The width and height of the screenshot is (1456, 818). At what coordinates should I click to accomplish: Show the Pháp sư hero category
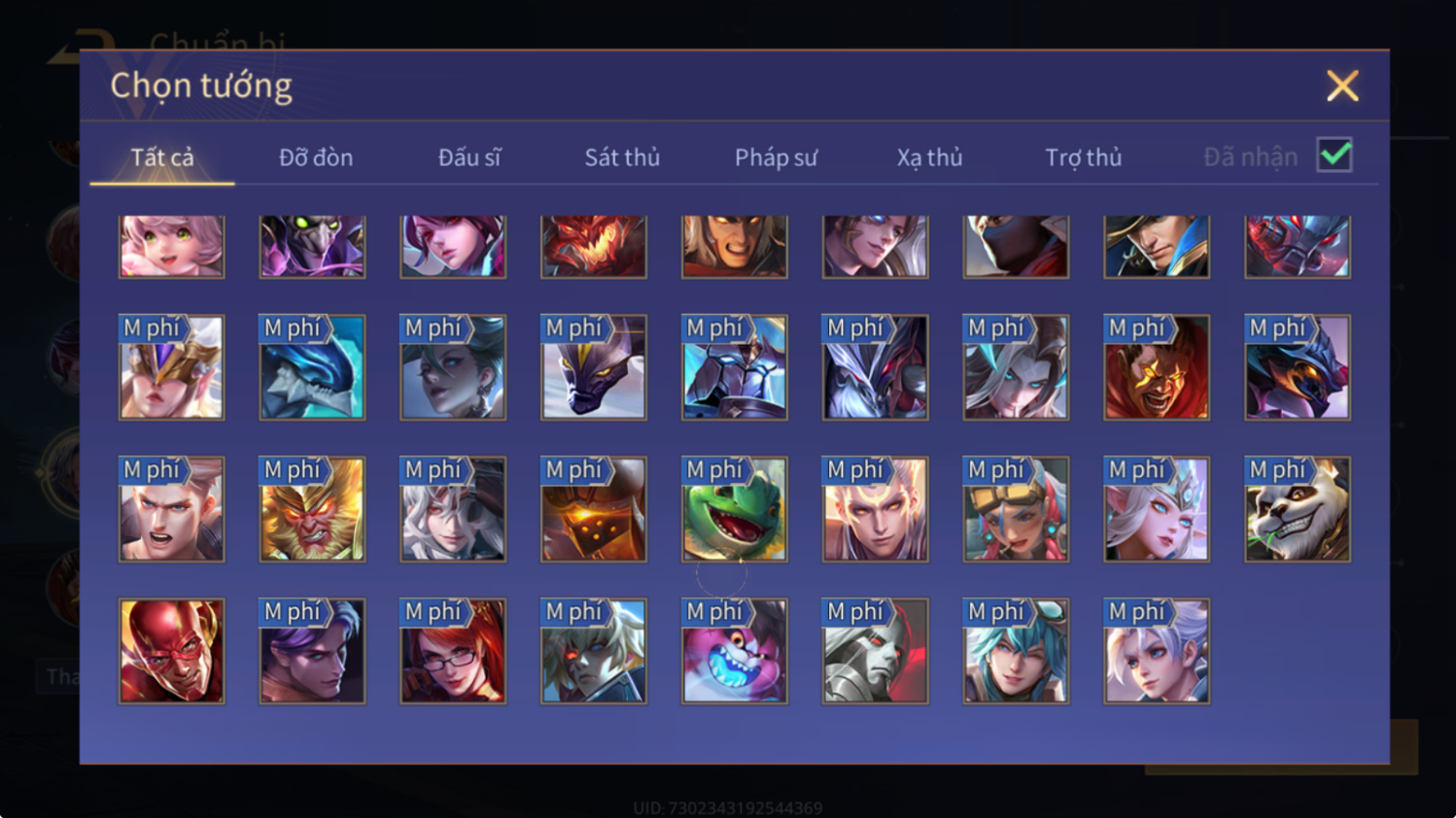pyautogui.click(x=776, y=157)
